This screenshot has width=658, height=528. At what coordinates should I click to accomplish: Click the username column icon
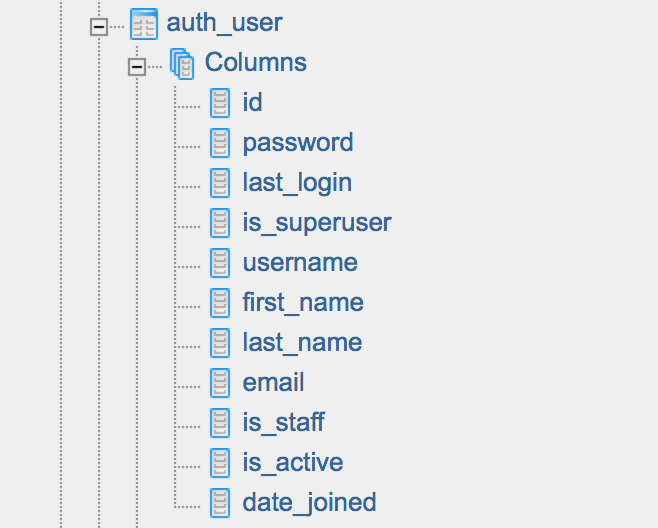pos(220,263)
